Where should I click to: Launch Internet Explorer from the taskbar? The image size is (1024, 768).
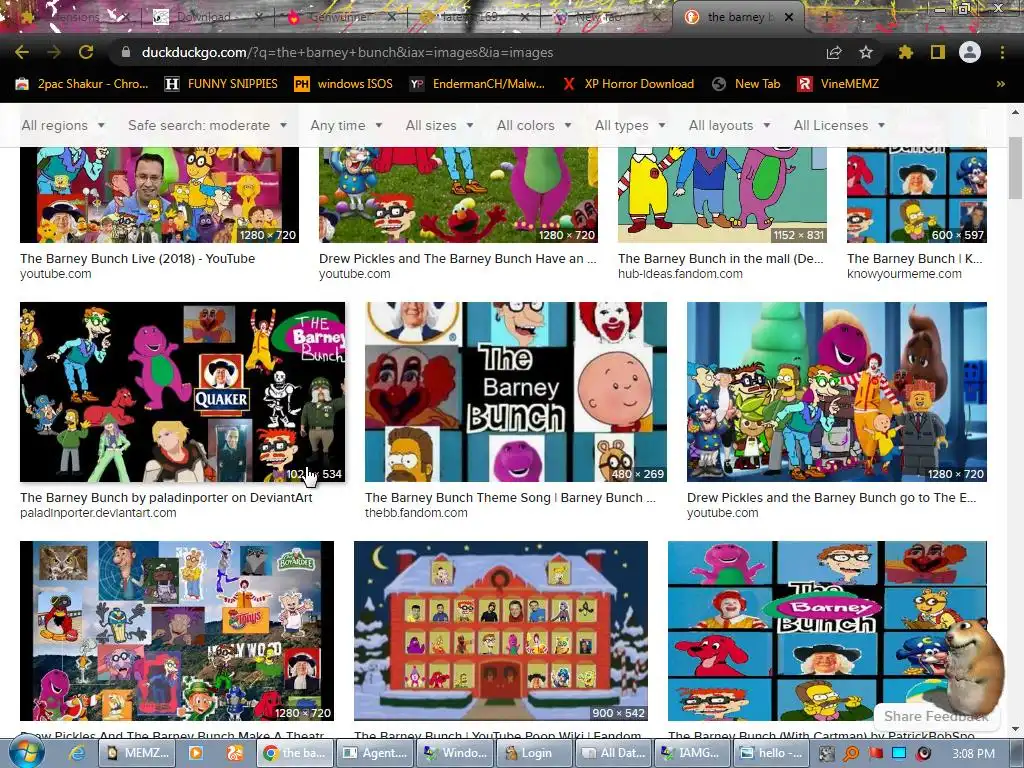point(77,753)
